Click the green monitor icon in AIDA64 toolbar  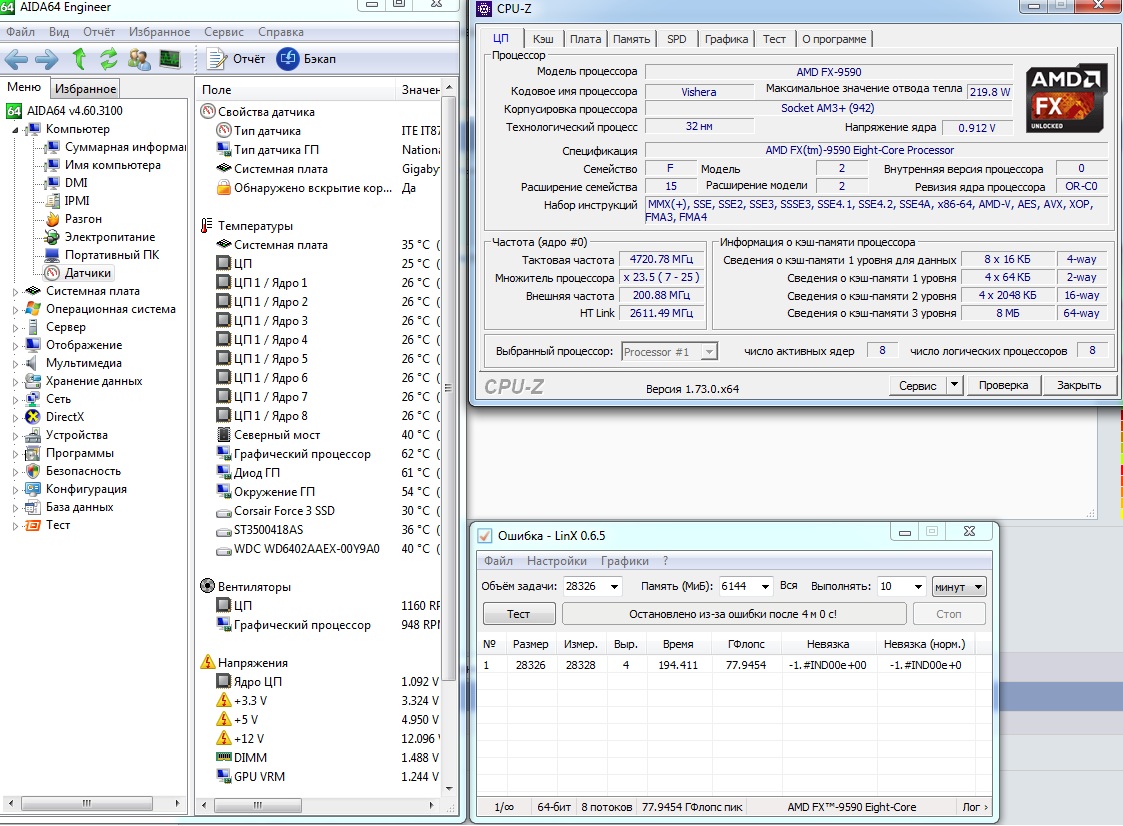(170, 59)
